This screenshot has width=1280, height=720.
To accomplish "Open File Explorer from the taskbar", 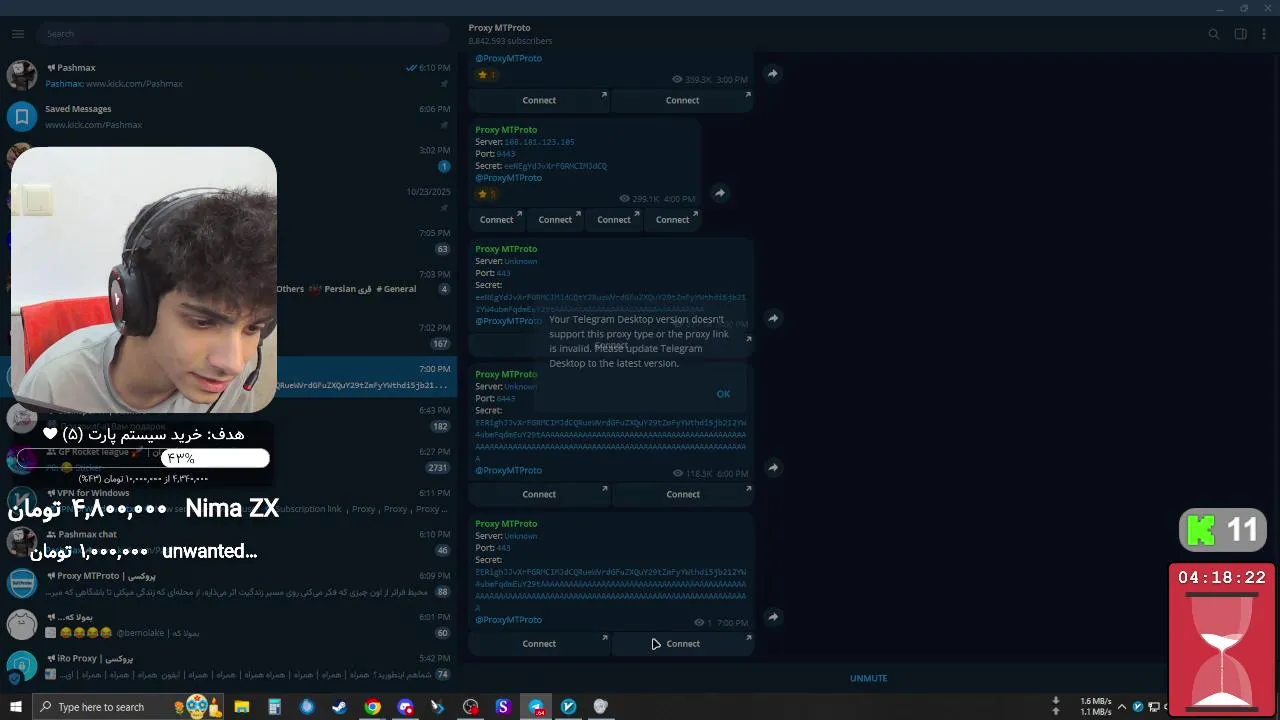I will click(241, 707).
